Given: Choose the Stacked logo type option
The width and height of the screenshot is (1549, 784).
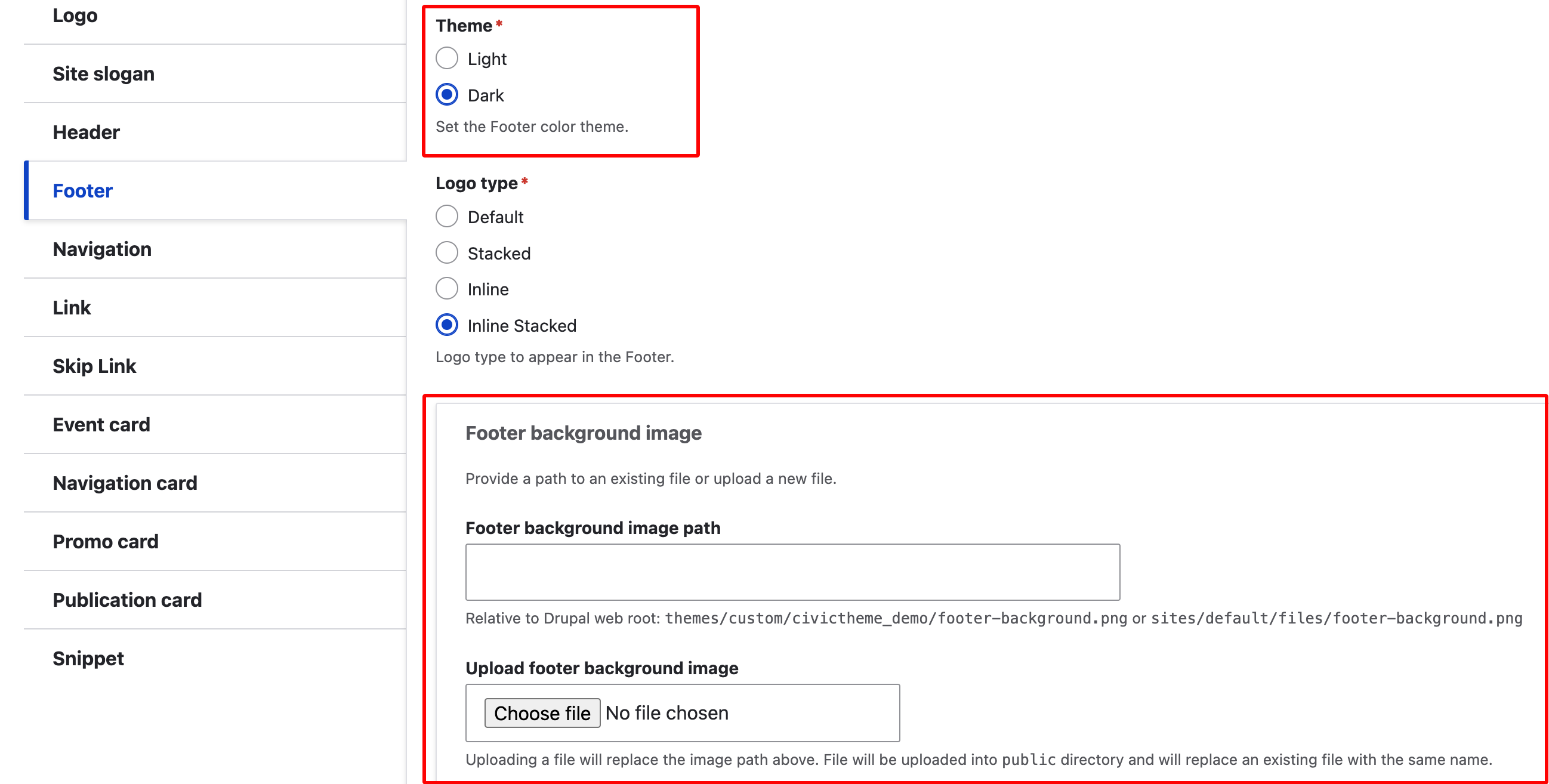Looking at the screenshot, I should [x=447, y=253].
